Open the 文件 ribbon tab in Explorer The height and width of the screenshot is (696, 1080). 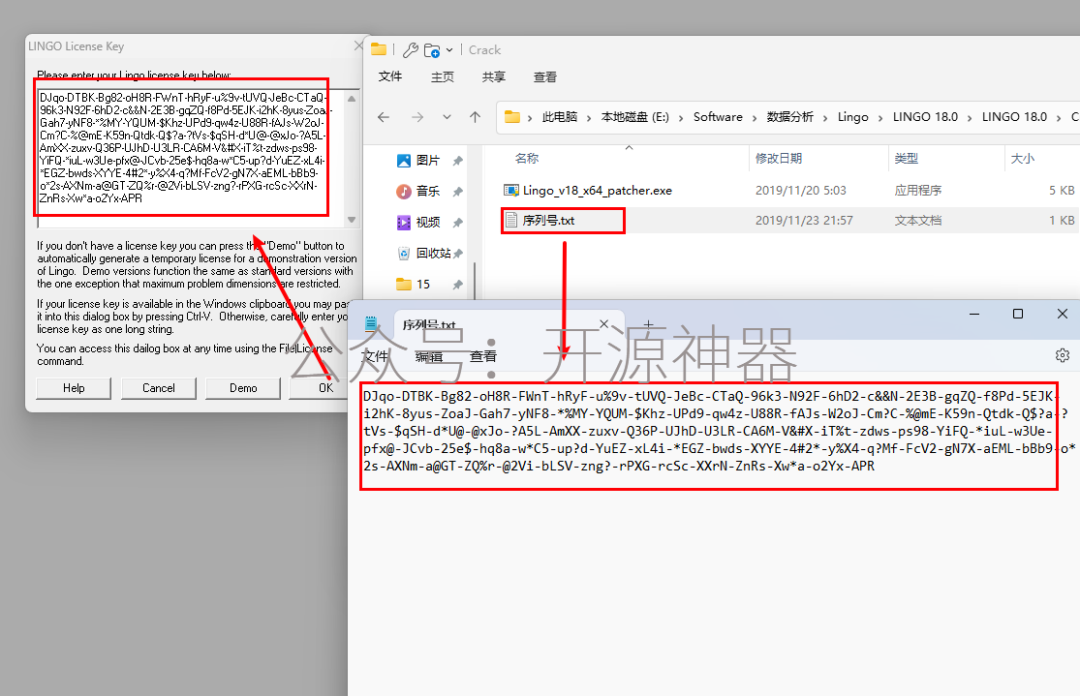391,76
